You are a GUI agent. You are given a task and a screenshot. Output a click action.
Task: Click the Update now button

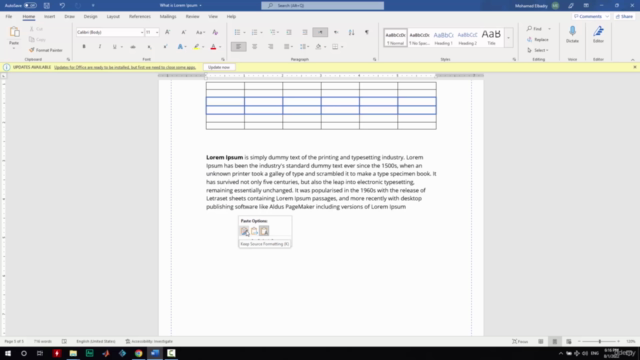click(219, 67)
